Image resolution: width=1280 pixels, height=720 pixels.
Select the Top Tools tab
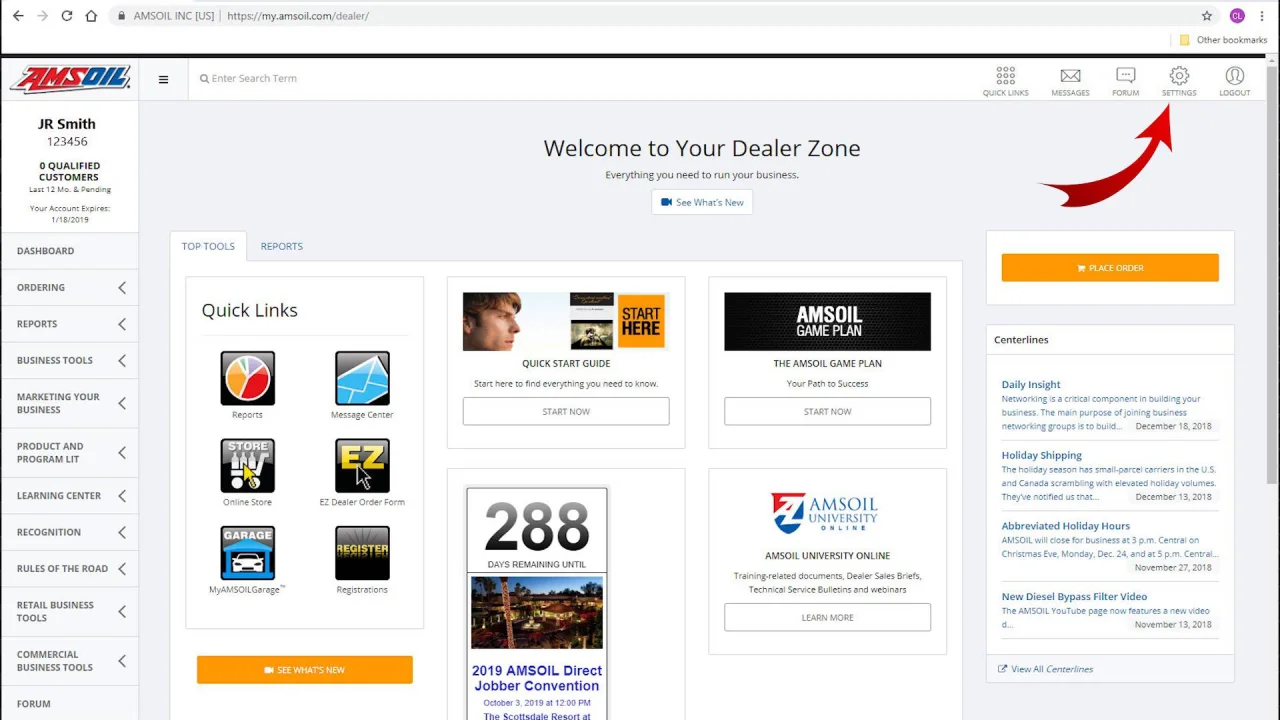(x=208, y=246)
